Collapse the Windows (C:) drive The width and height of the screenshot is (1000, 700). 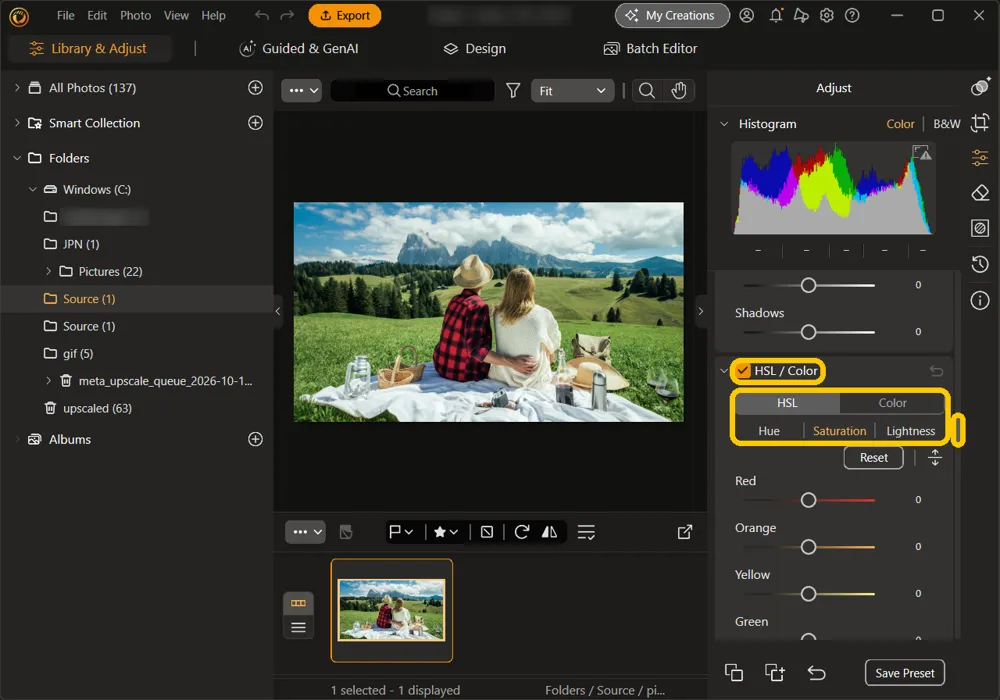[x=33, y=189]
